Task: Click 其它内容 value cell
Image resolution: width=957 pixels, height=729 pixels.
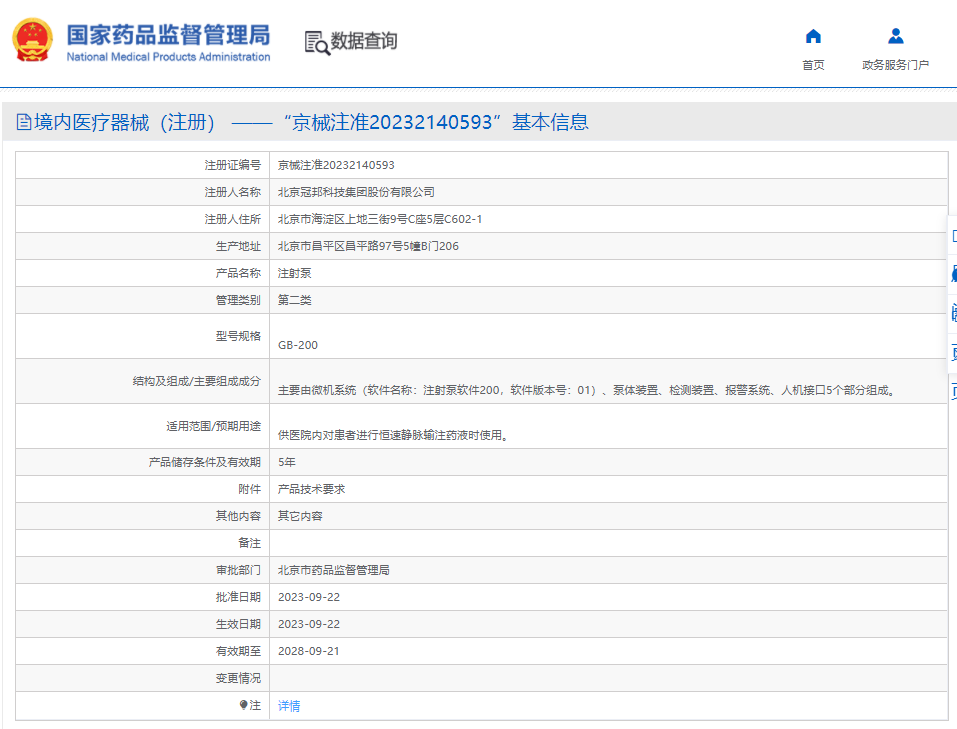Action: point(300,516)
